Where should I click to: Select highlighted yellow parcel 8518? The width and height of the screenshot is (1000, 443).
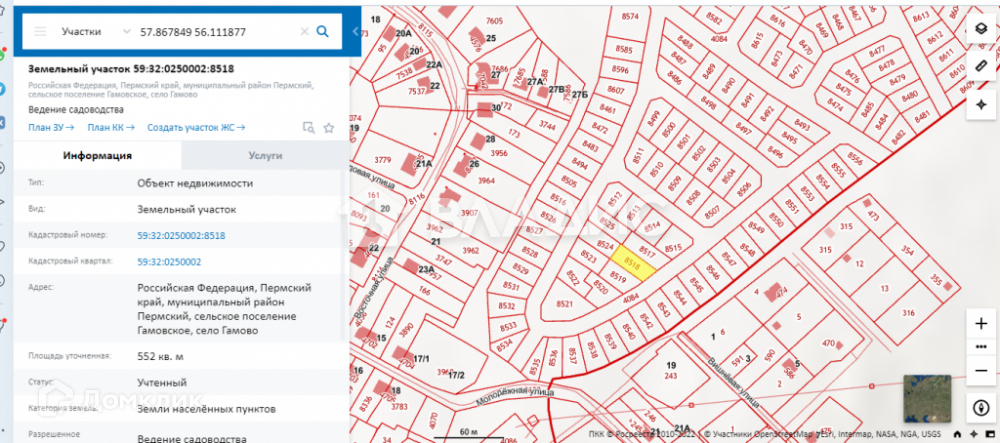(633, 263)
